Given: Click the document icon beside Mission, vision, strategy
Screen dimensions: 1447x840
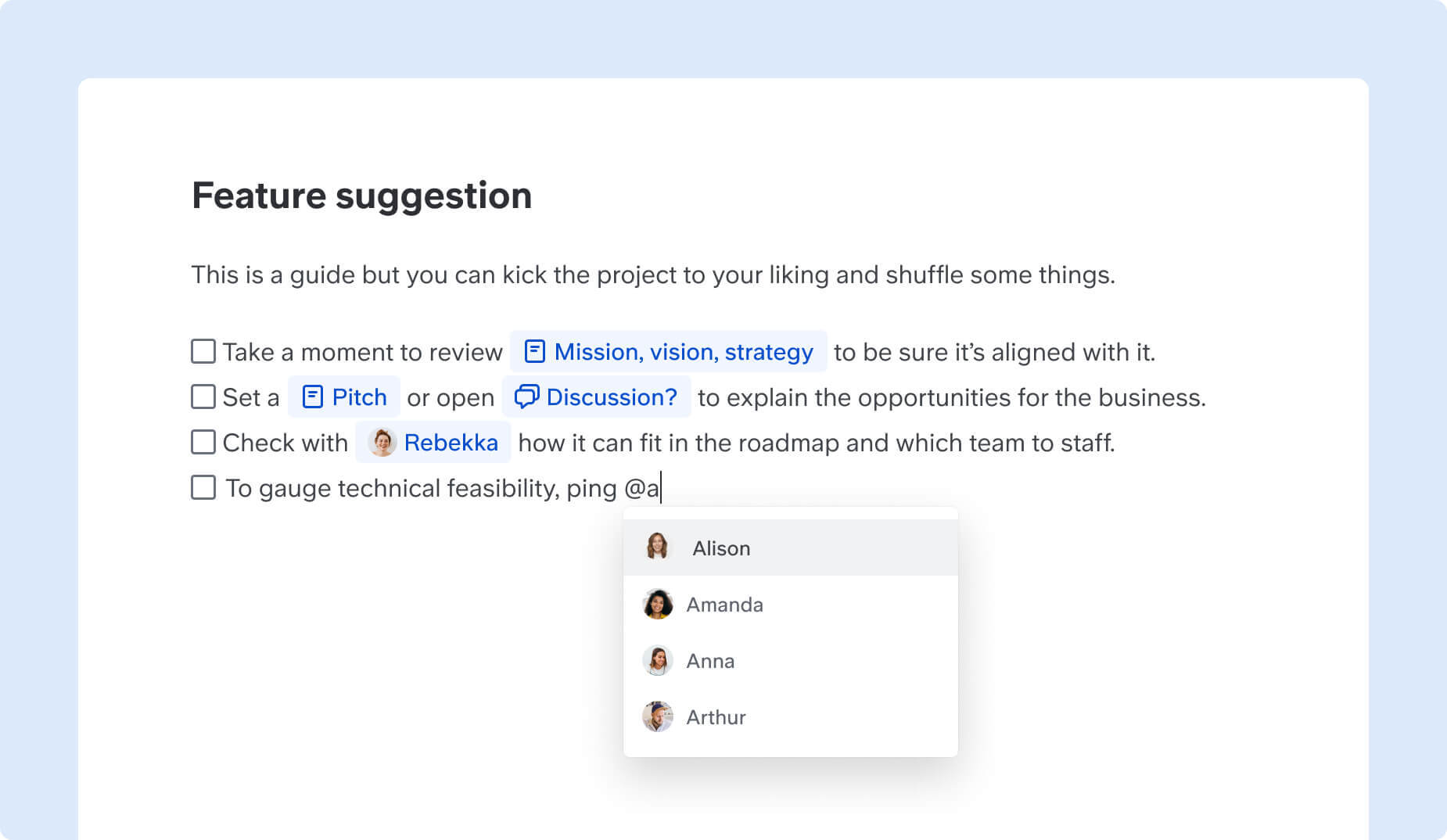Looking at the screenshot, I should tap(534, 351).
